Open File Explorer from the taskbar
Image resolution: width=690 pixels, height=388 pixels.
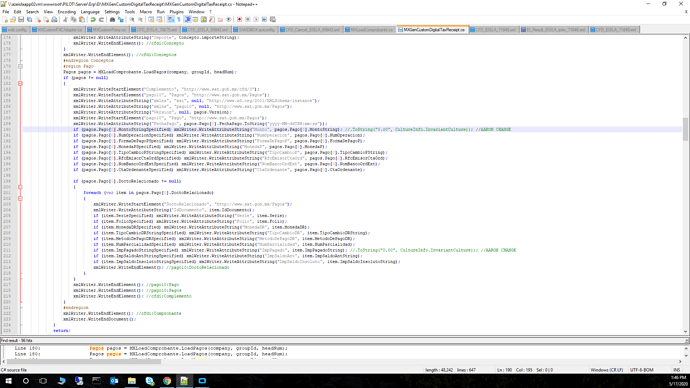pos(132,381)
